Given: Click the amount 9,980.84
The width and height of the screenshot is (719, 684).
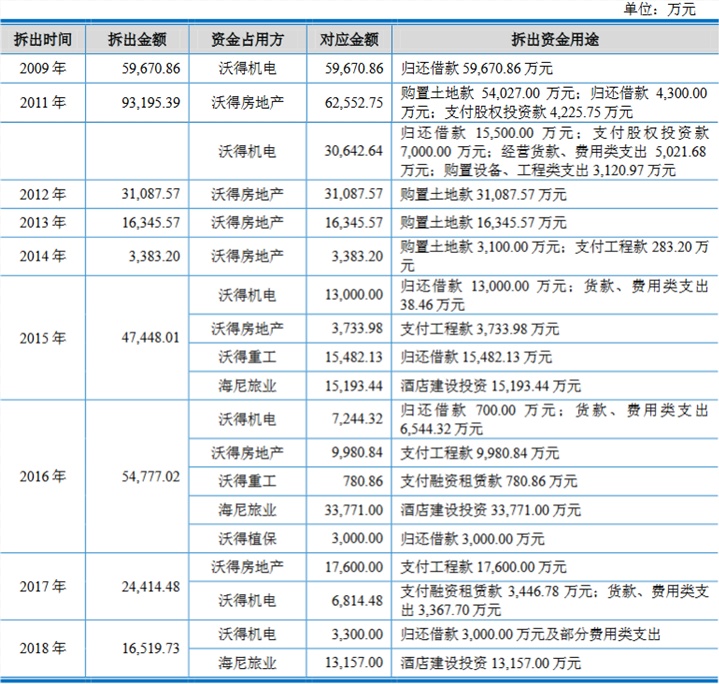Looking at the screenshot, I should click(x=358, y=452).
